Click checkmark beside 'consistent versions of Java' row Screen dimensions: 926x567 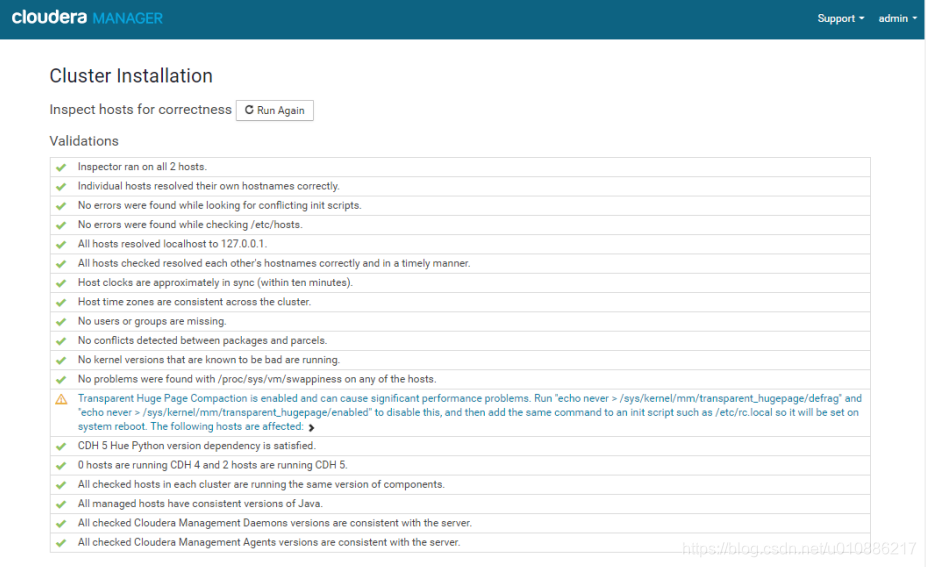(x=61, y=504)
